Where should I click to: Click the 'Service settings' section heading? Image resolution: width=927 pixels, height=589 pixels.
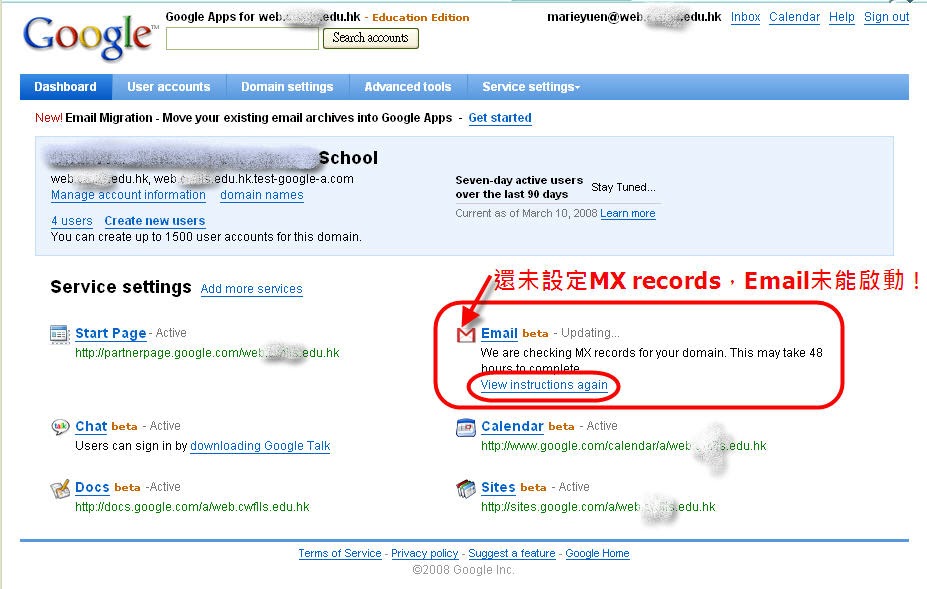point(121,287)
